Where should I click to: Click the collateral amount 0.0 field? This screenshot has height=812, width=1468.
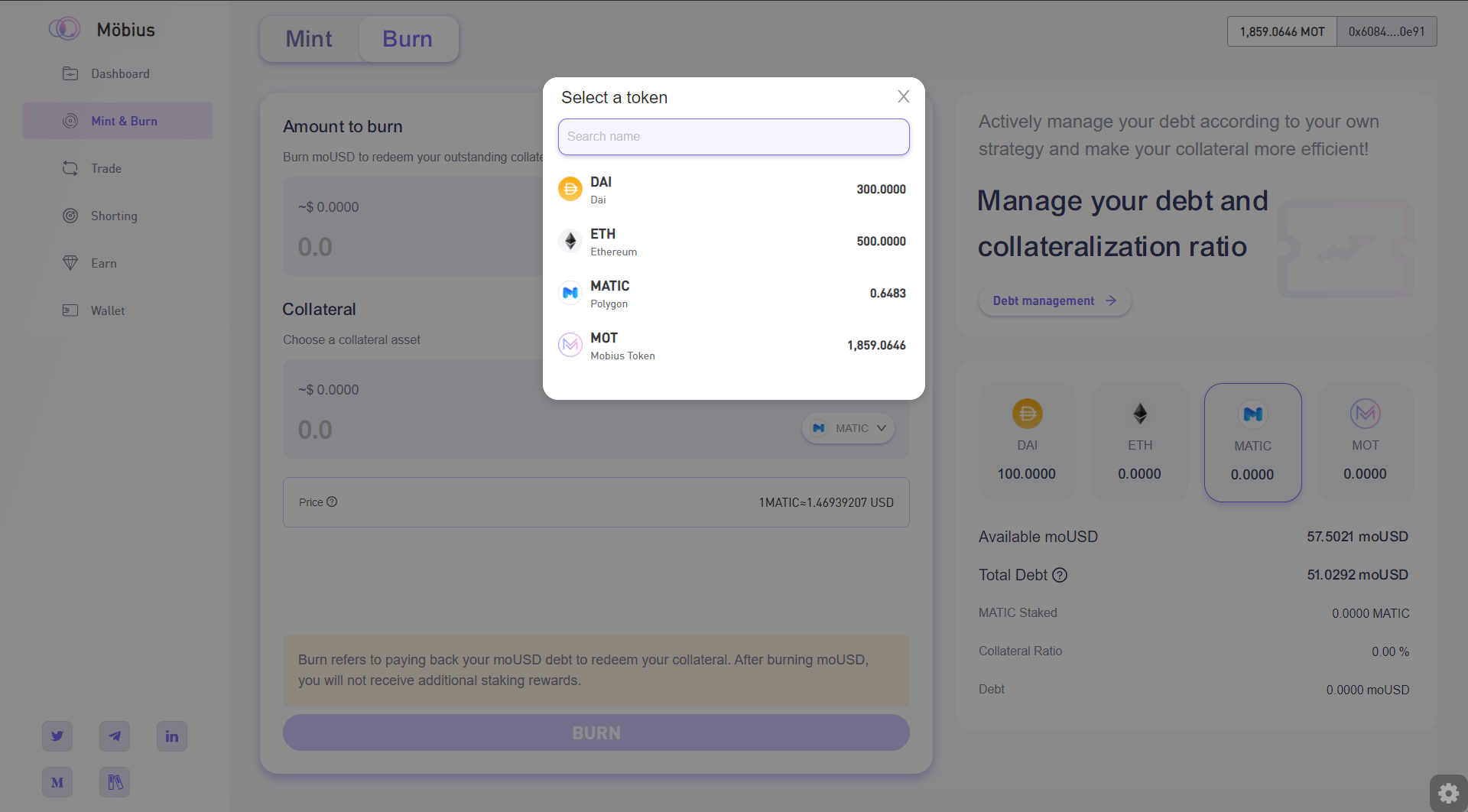(x=315, y=430)
